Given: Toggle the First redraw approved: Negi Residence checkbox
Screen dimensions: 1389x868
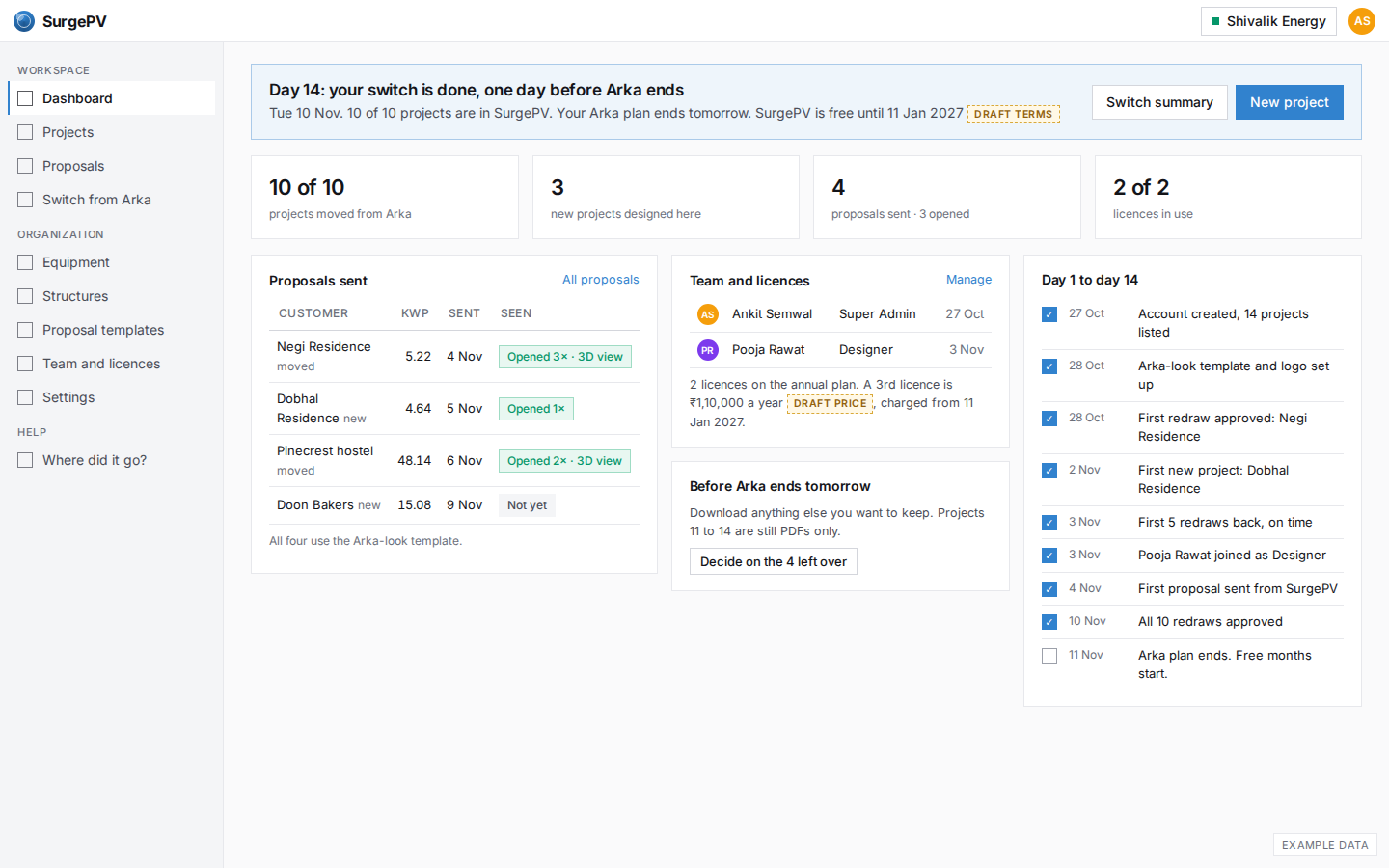Looking at the screenshot, I should click(1049, 419).
